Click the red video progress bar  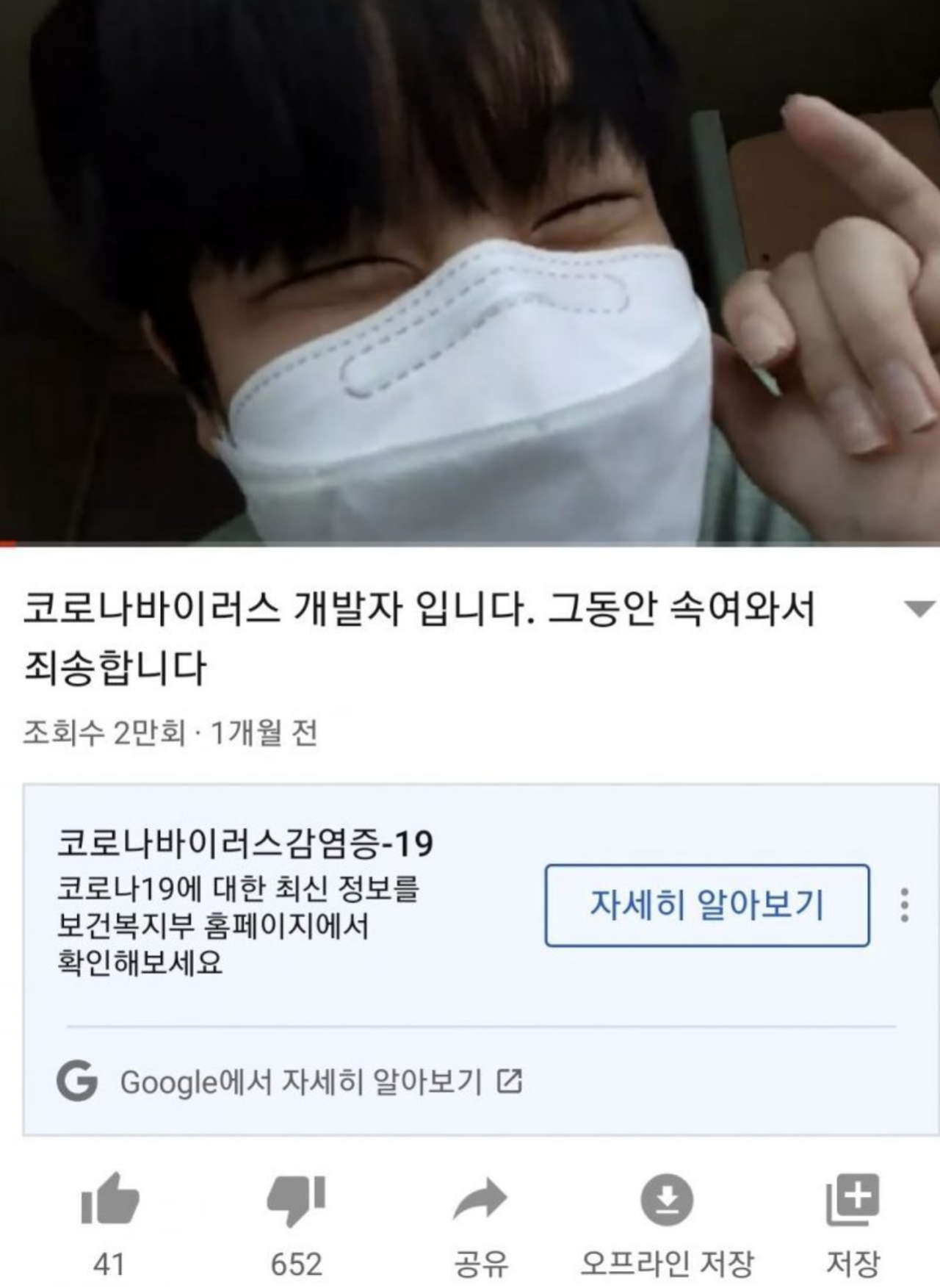[x=8, y=544]
